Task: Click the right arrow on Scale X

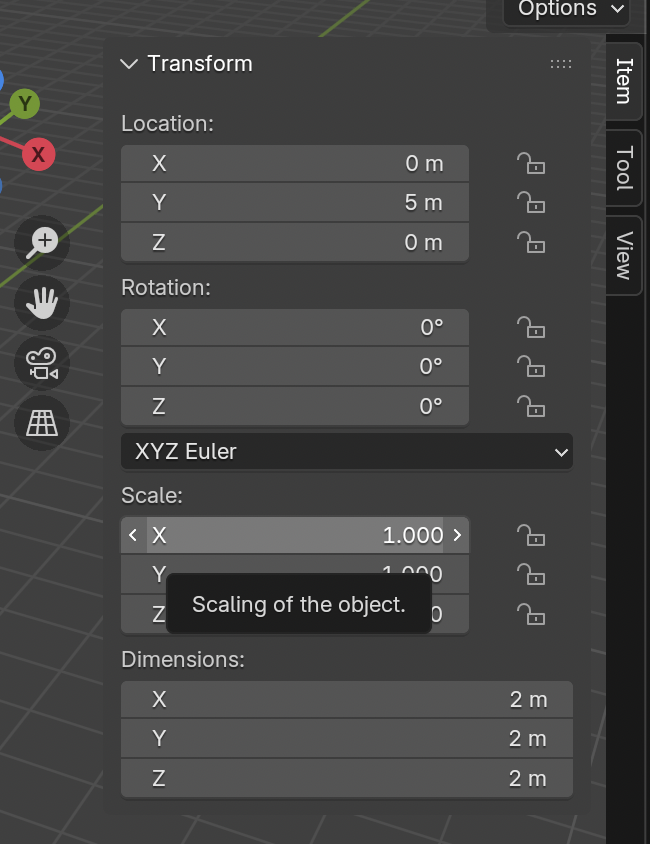Action: [457, 535]
